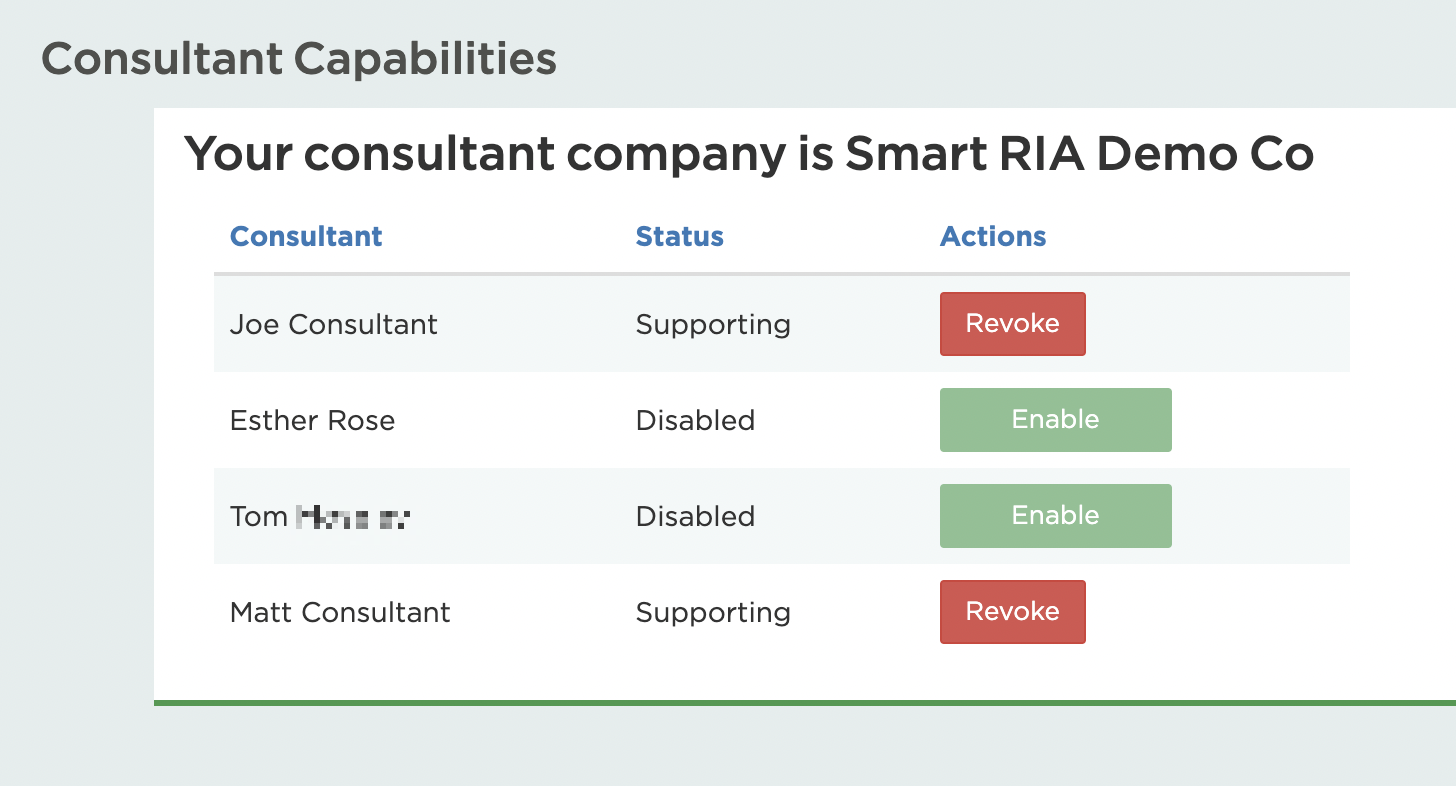Viewport: 1456px width, 786px height.
Task: Disable Joe Consultant's supporting status via Revoke
Action: tap(1012, 323)
